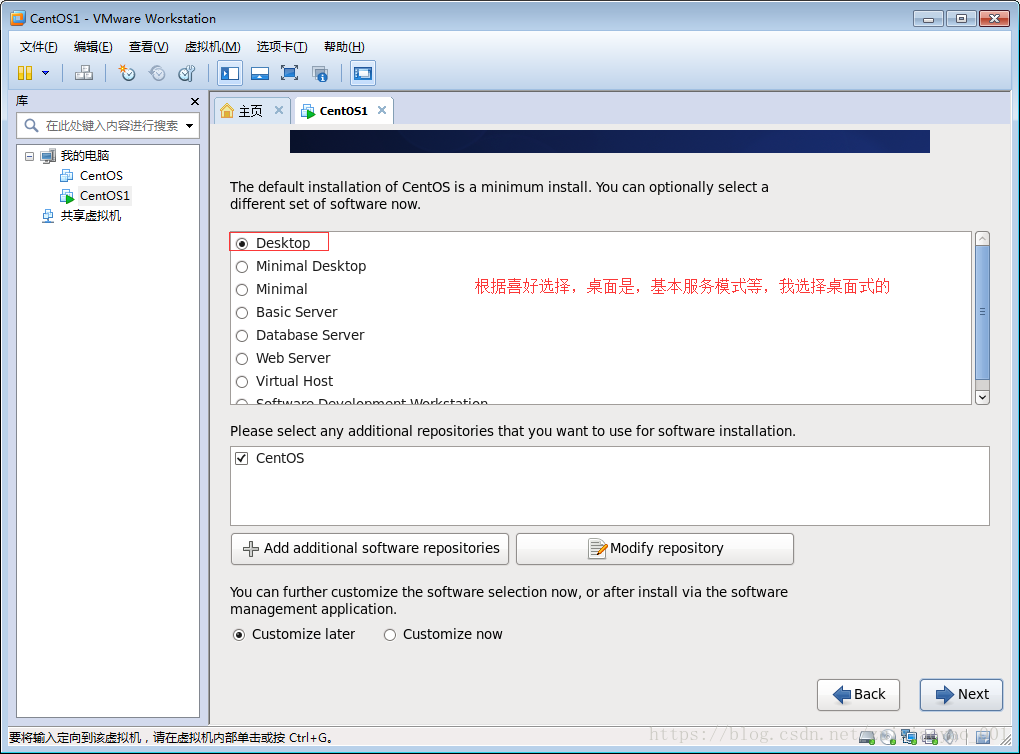The width and height of the screenshot is (1020, 754).
Task: Open the power options dropdown arrow
Action: pyautogui.click(x=46, y=73)
